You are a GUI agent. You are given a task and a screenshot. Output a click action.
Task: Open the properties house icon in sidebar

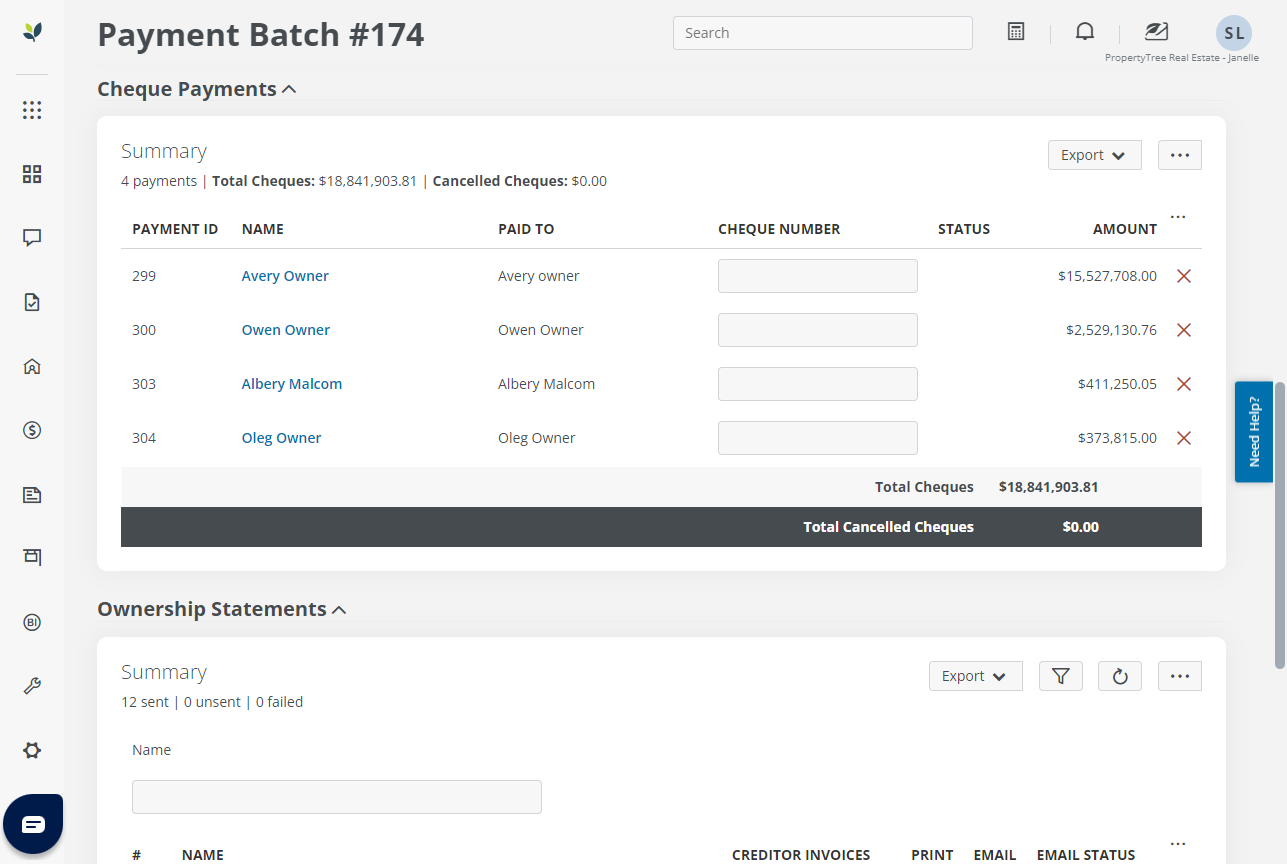[x=32, y=366]
